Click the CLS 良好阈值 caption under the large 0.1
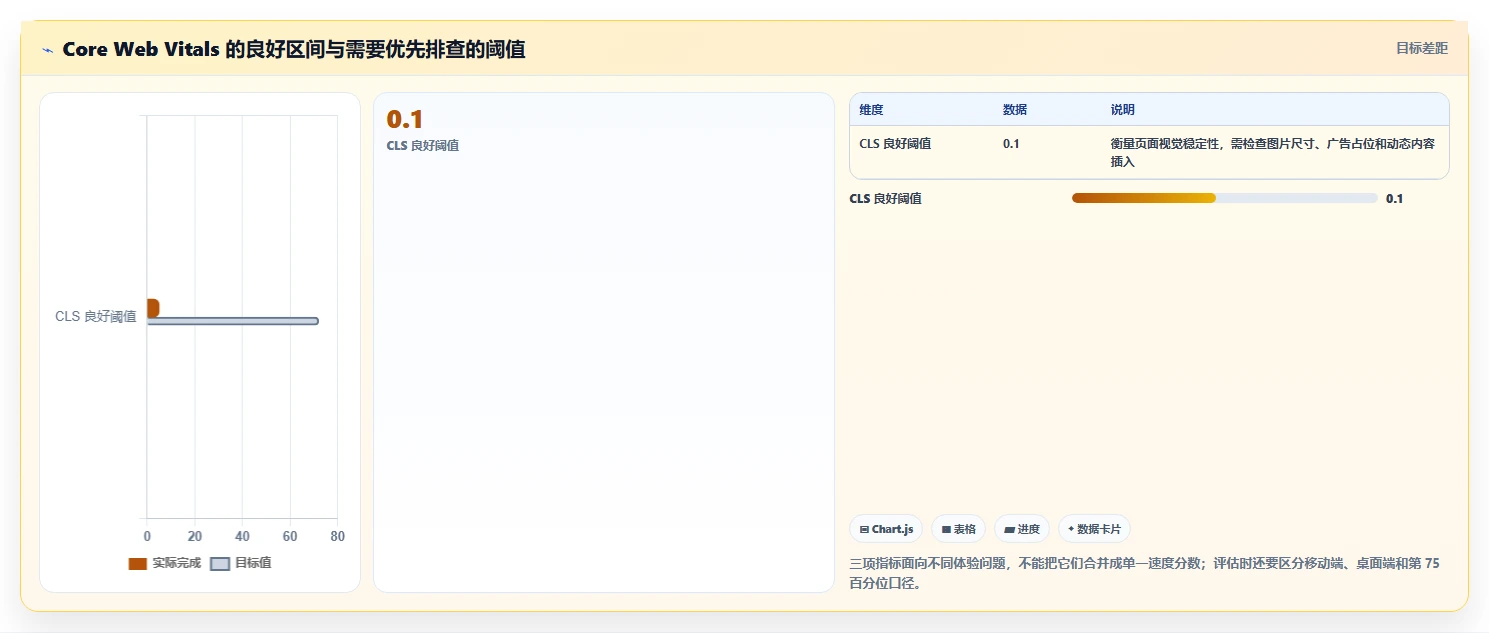The image size is (1489, 633). 423,146
